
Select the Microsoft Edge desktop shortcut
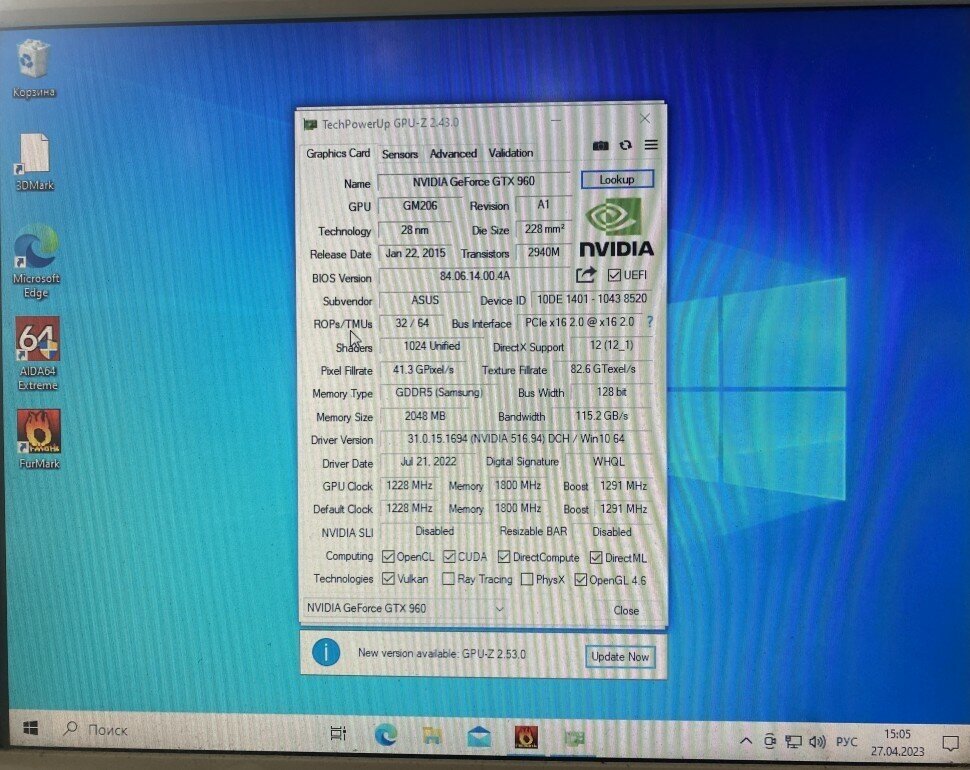36,262
